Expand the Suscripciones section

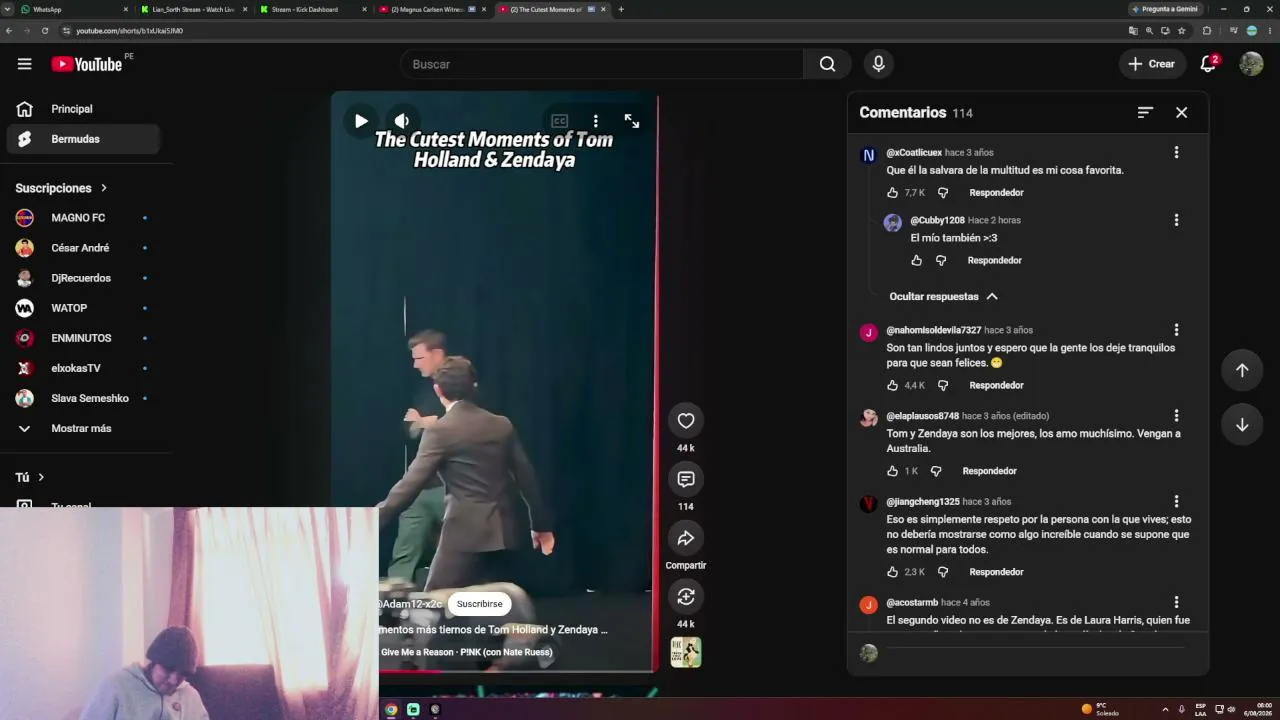click(61, 188)
